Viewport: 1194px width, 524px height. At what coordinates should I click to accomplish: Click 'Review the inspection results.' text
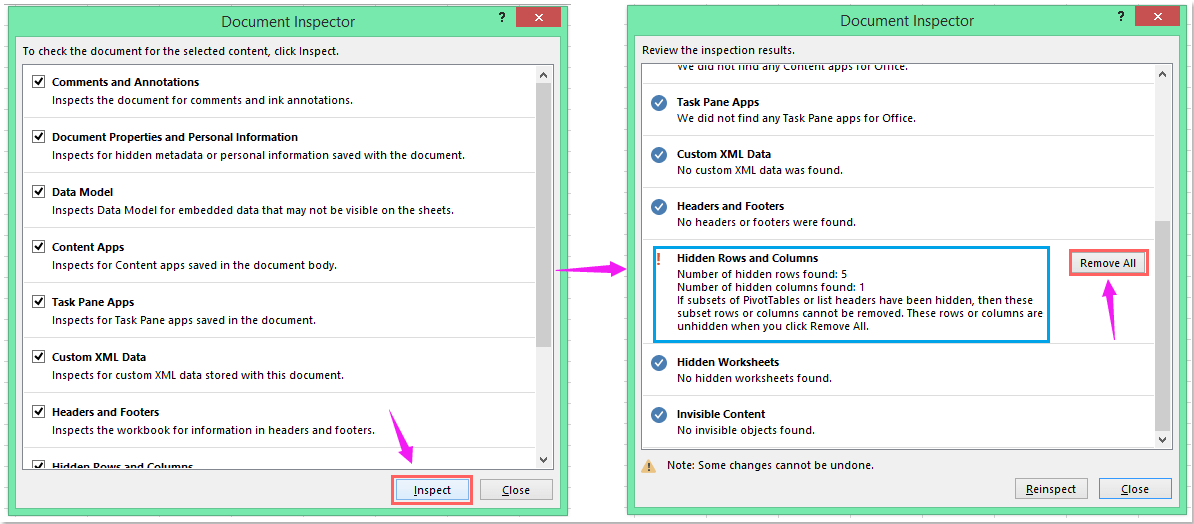(718, 50)
